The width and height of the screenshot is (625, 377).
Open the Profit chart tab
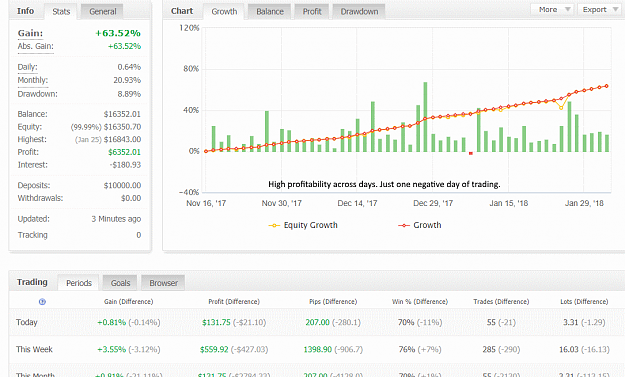[x=312, y=12]
